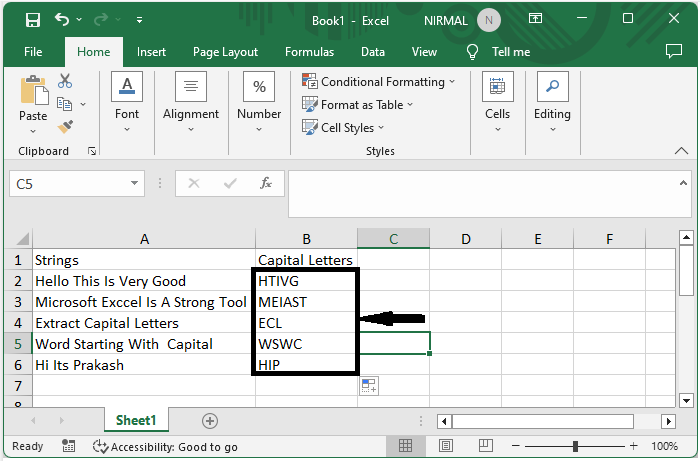700x461 pixels.
Task: Open the Format as Table dropdown
Action: (358, 105)
